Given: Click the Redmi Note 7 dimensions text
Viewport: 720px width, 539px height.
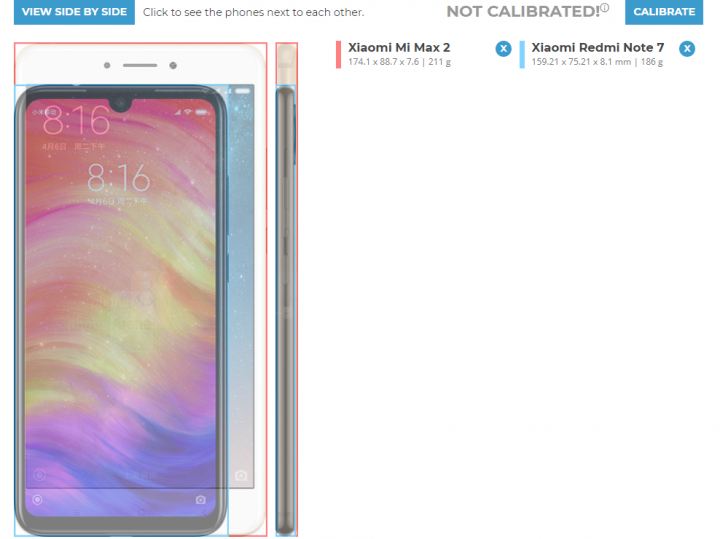Looking at the screenshot, I should coord(597,62).
